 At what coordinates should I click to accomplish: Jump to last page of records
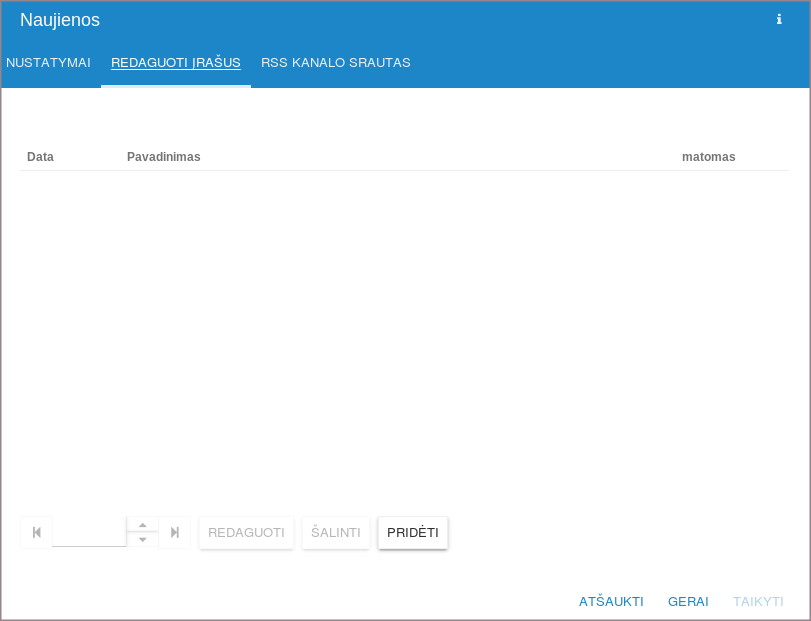click(175, 532)
